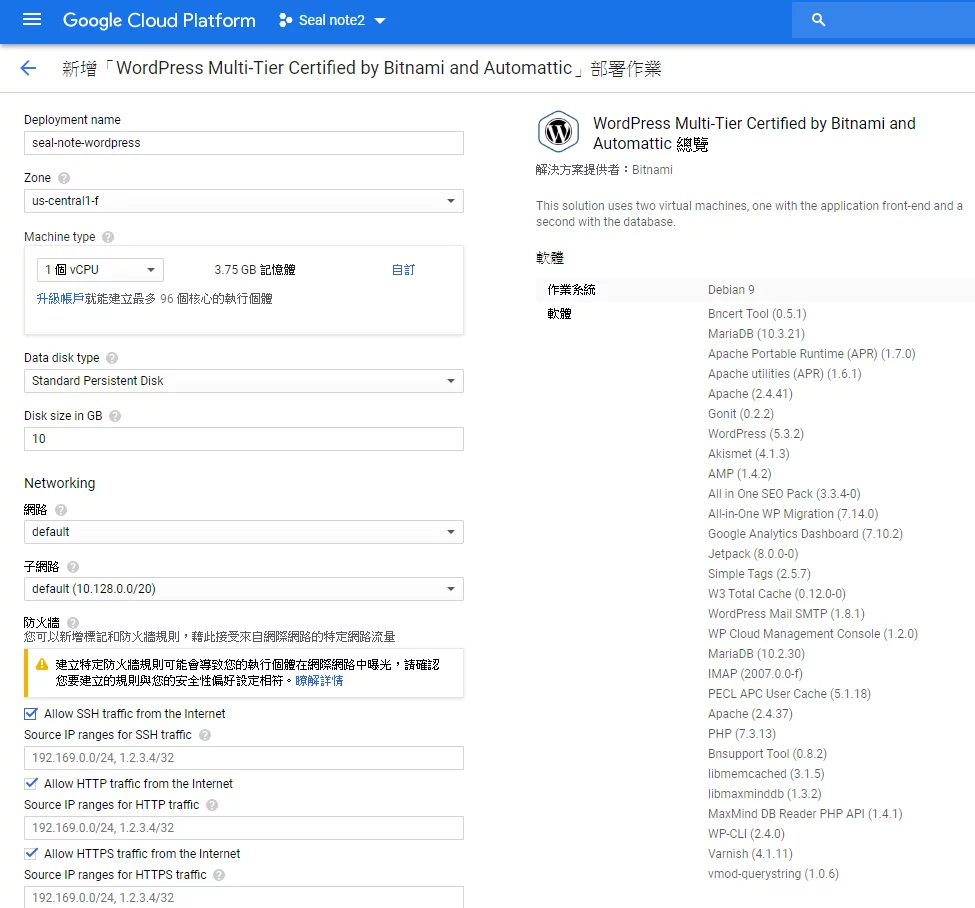Select the text 'IMAP (2007.0.0-f)'
This screenshot has height=908, width=975.
(x=756, y=674)
